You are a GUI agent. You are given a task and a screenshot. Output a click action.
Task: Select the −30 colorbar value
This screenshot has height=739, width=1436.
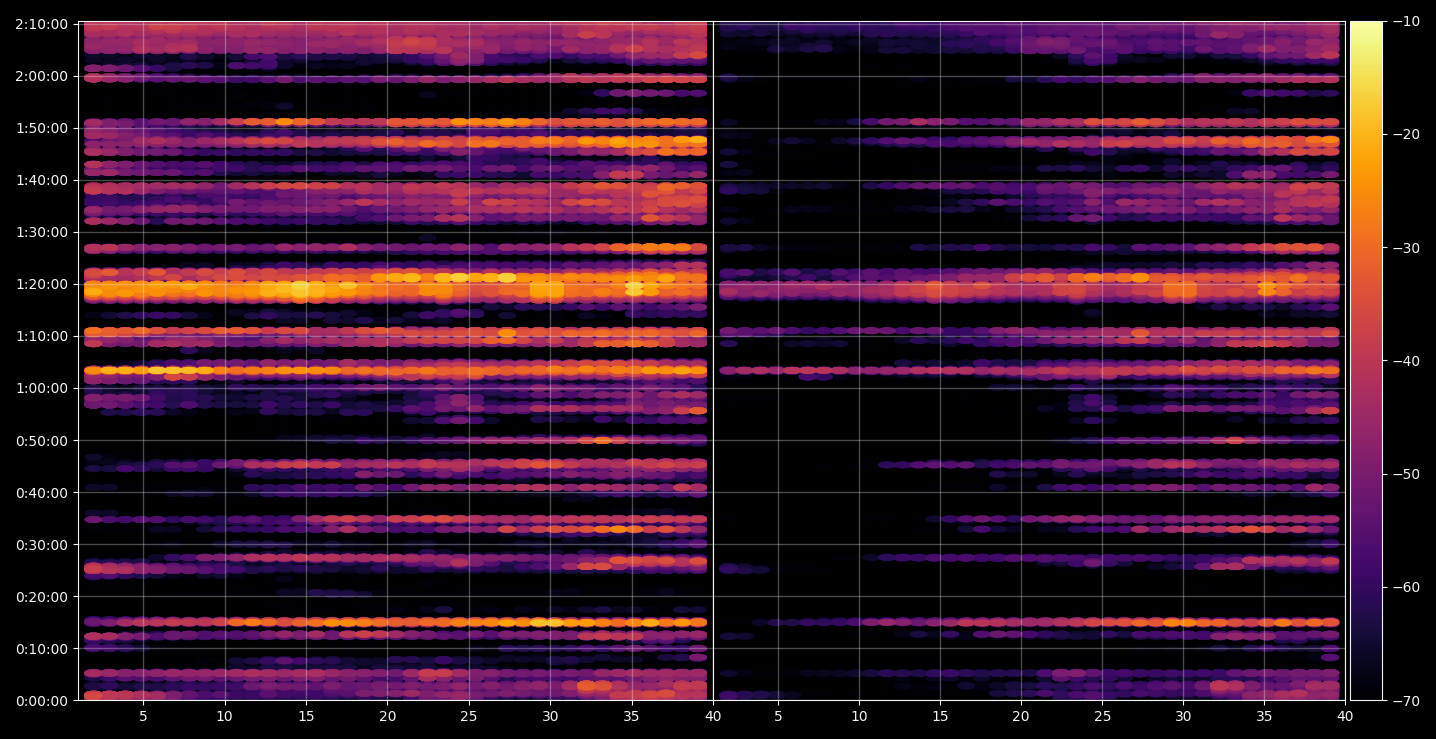pos(1406,248)
